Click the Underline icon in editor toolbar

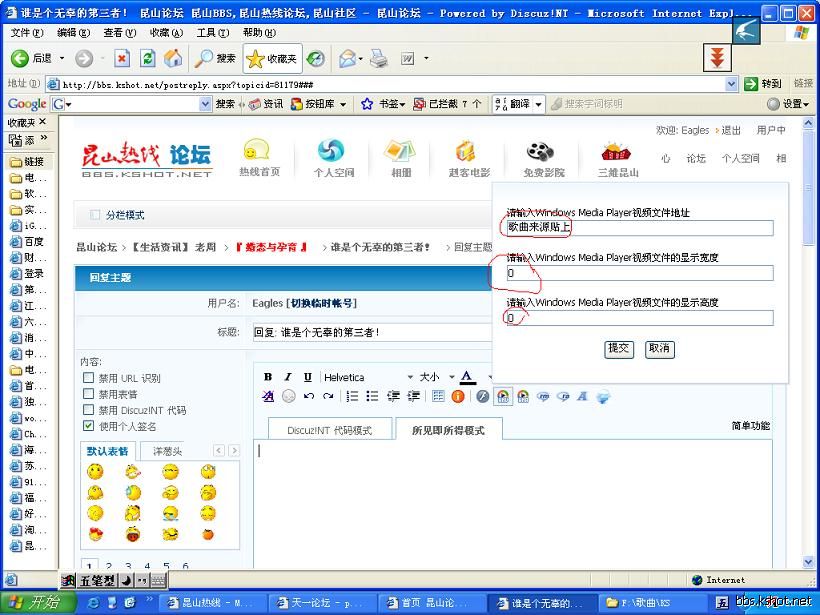click(307, 377)
